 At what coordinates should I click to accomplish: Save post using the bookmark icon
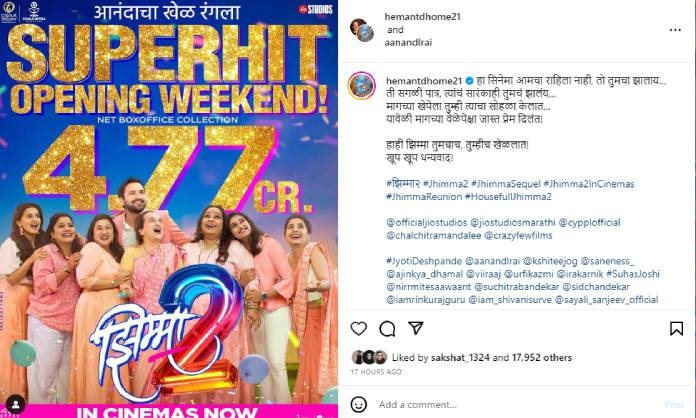676,328
